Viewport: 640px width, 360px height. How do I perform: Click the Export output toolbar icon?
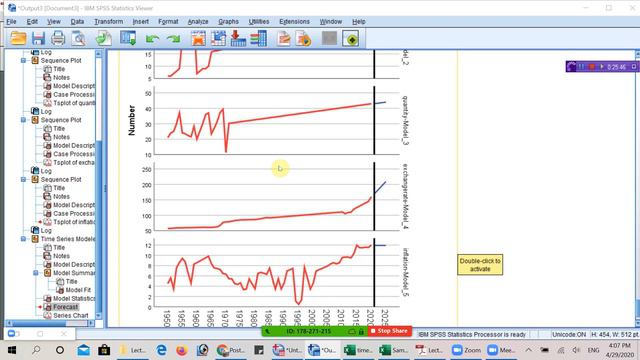[104, 39]
